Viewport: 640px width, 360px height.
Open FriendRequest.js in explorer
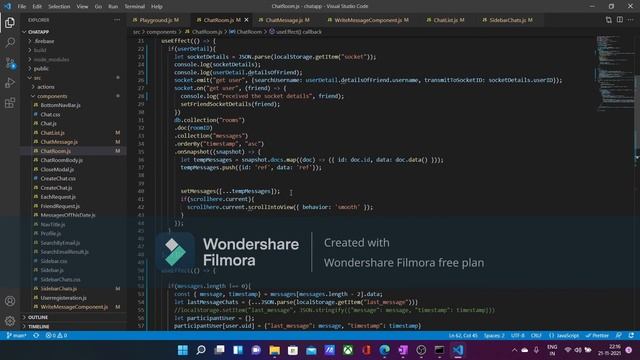[60, 206]
